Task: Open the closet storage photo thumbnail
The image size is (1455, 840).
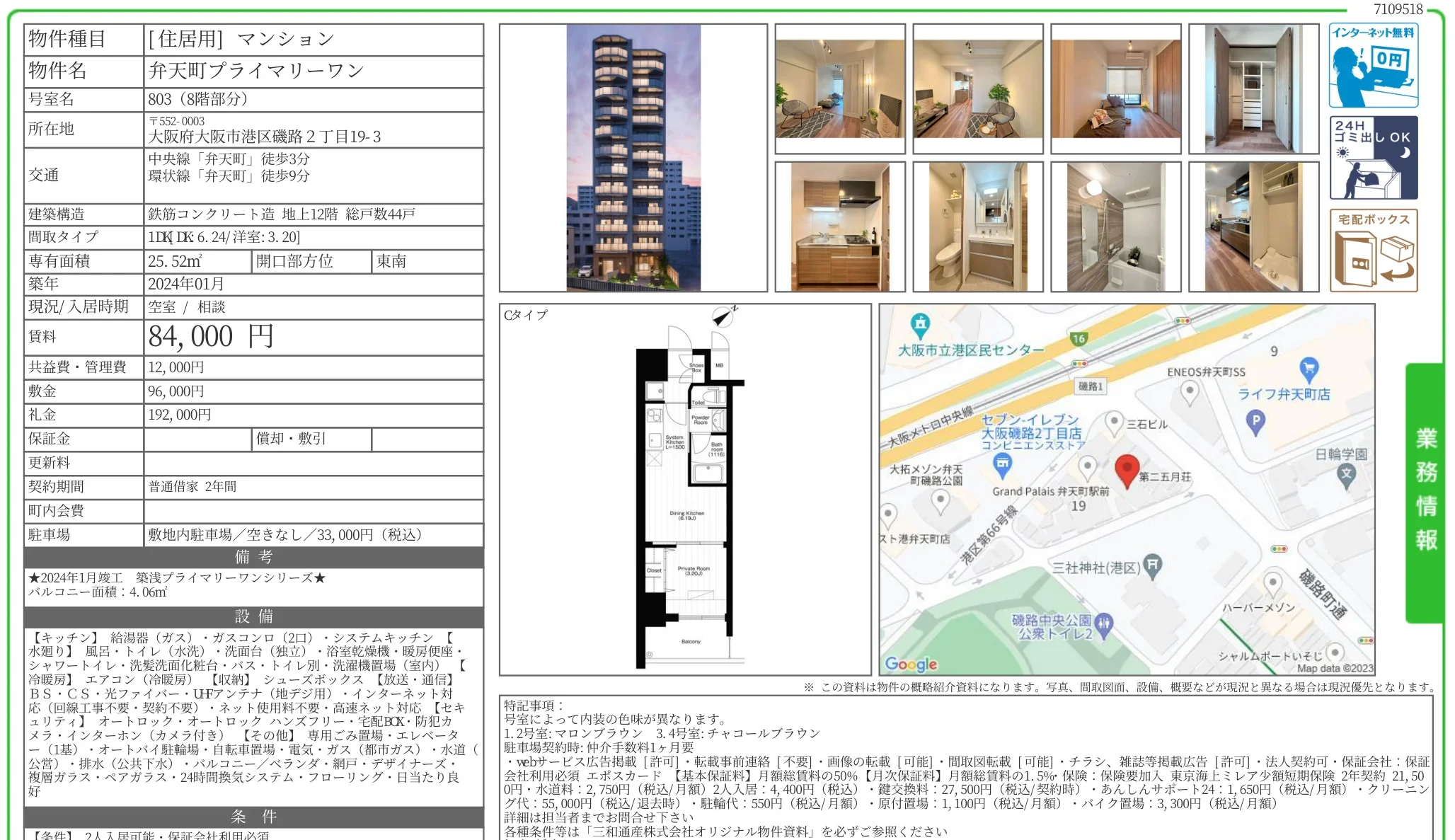Action: [x=1253, y=88]
